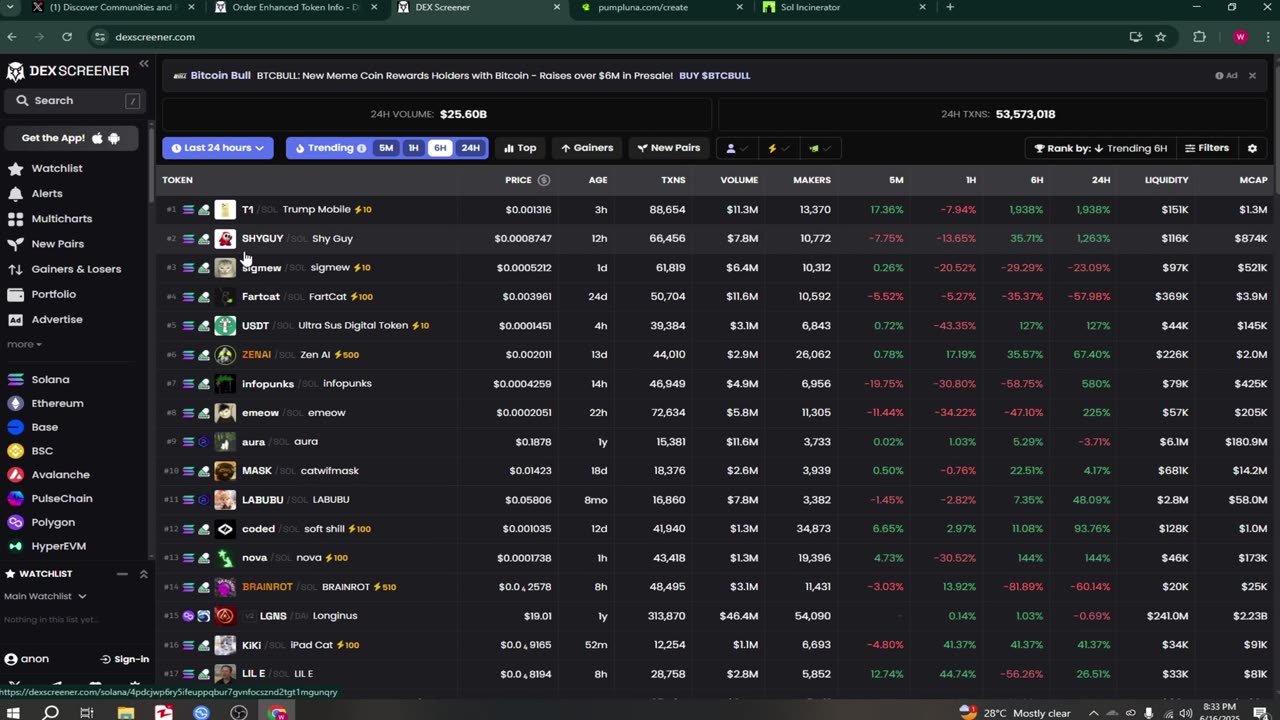1280x720 pixels.
Task: Select the BSC chain
Action: [x=42, y=451]
